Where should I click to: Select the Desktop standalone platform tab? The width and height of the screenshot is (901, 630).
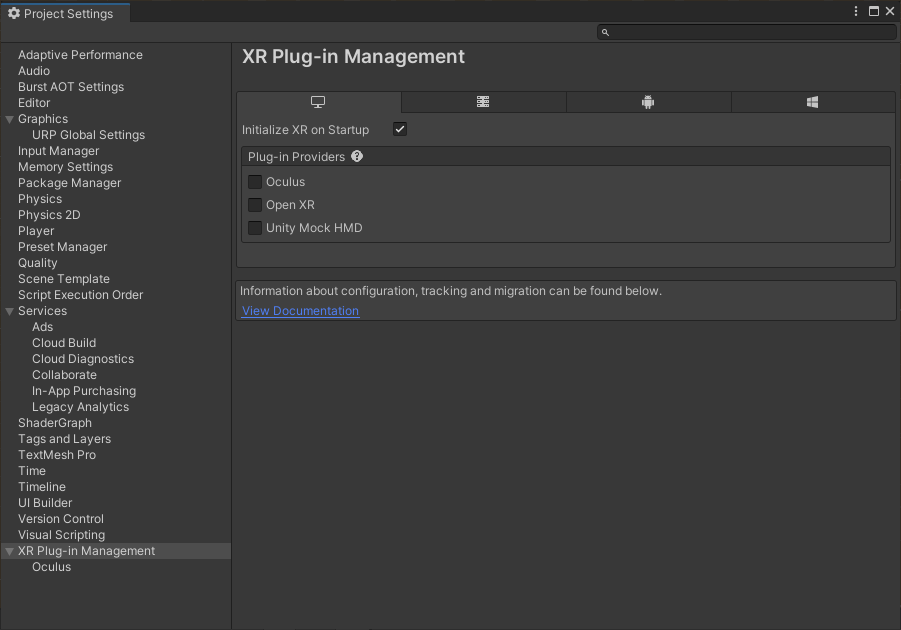point(319,102)
